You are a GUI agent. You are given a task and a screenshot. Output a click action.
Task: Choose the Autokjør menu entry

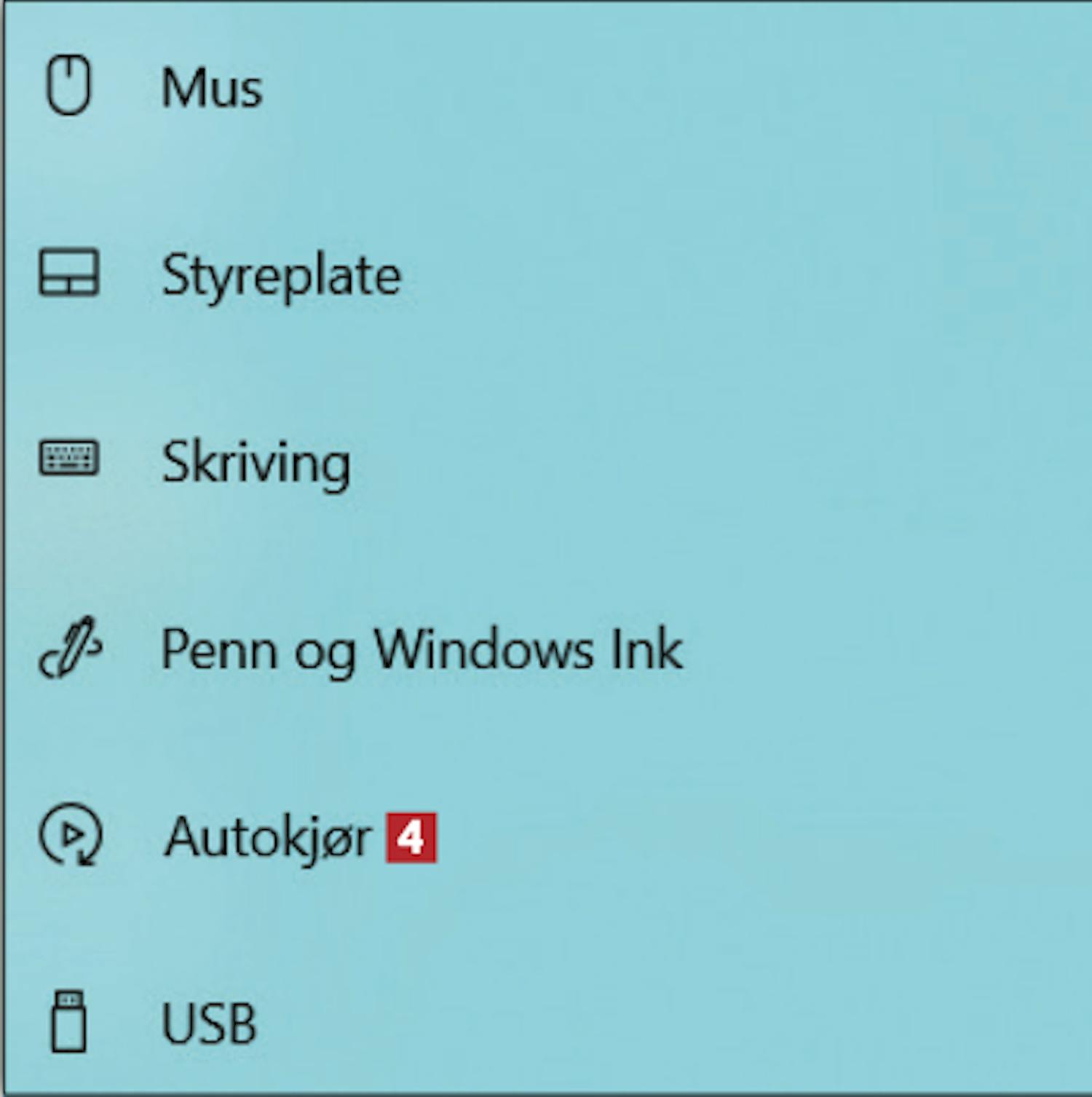546,836
